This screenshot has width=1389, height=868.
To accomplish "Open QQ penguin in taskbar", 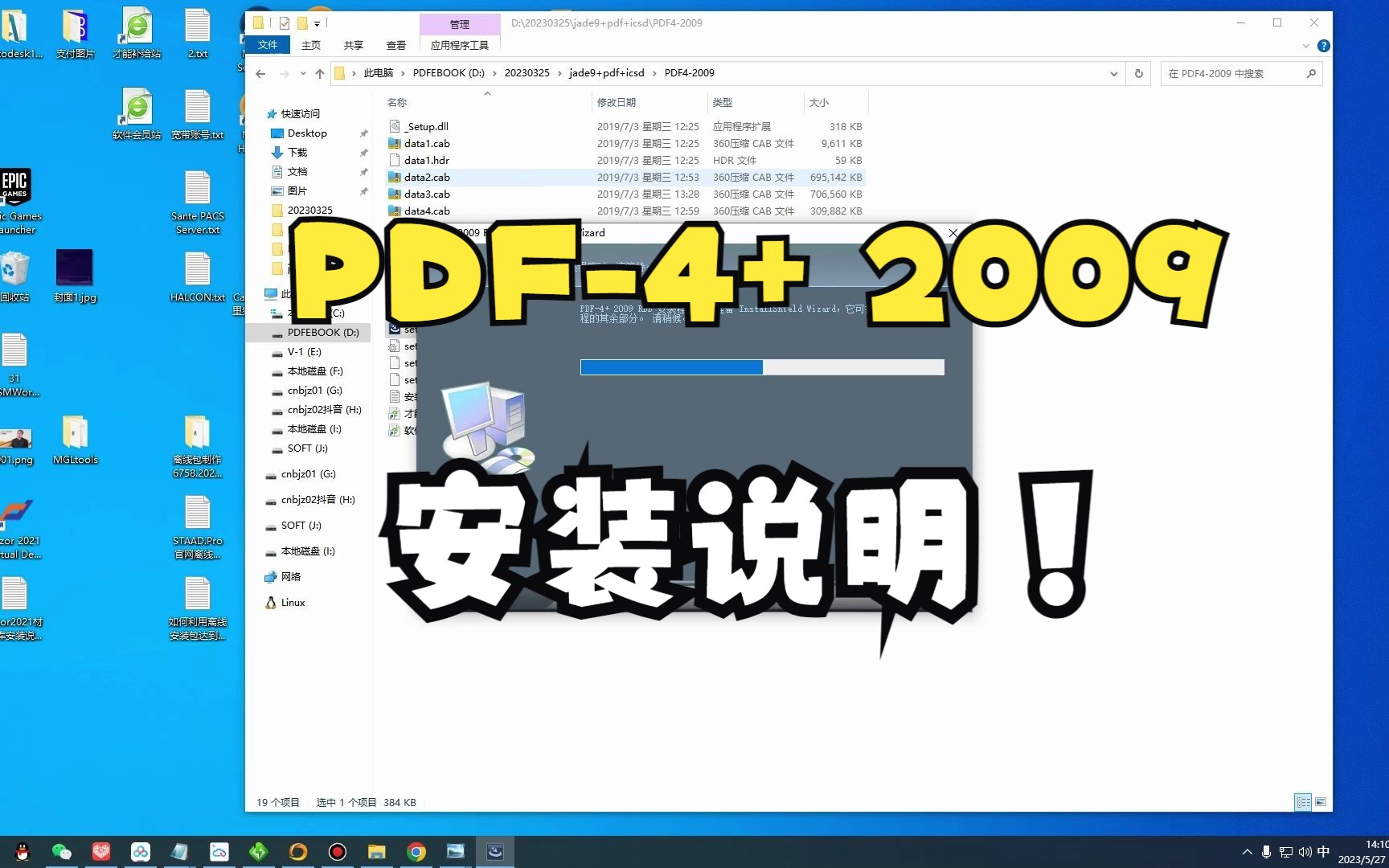I will [23, 852].
